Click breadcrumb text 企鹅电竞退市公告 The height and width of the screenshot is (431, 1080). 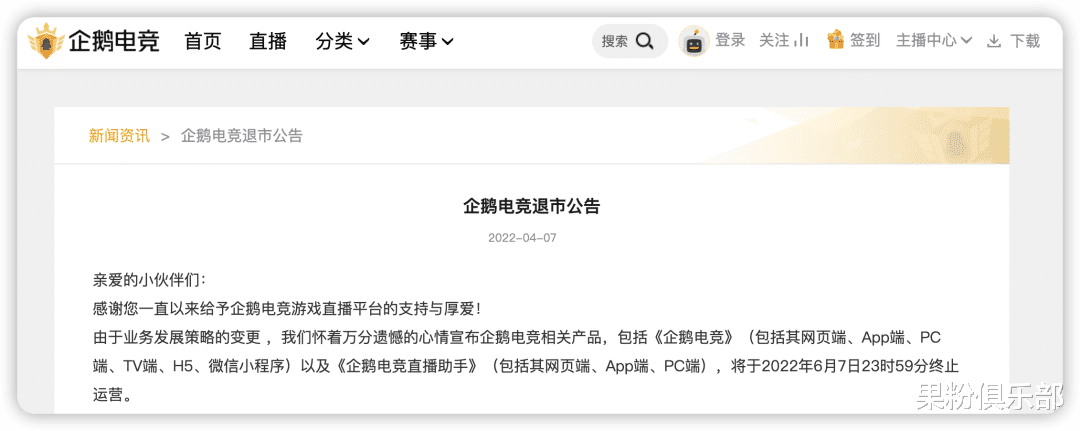tap(242, 136)
